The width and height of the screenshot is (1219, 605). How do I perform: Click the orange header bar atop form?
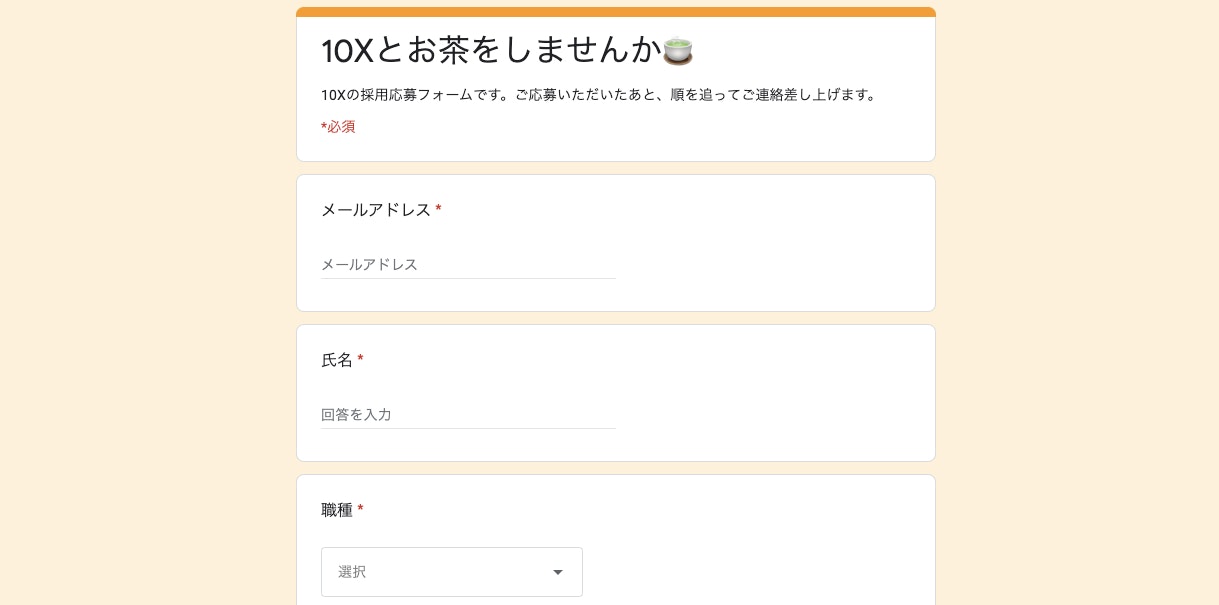coord(616,12)
